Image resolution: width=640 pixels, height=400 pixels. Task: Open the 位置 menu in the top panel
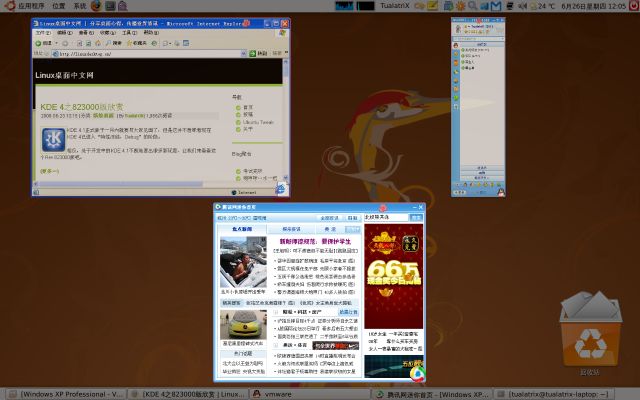[x=59, y=6]
